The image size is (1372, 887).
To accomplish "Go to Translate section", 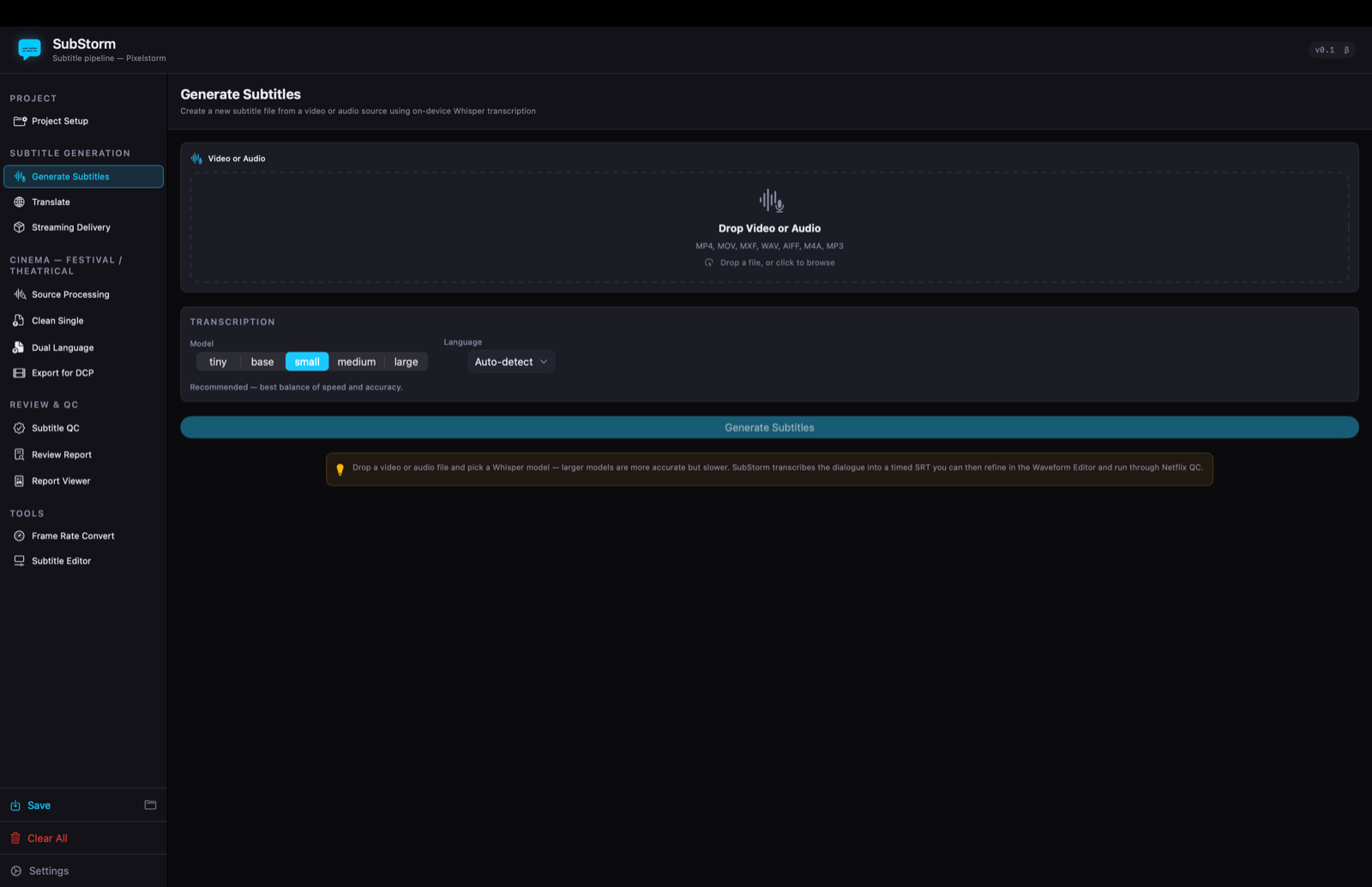I will click(x=83, y=202).
